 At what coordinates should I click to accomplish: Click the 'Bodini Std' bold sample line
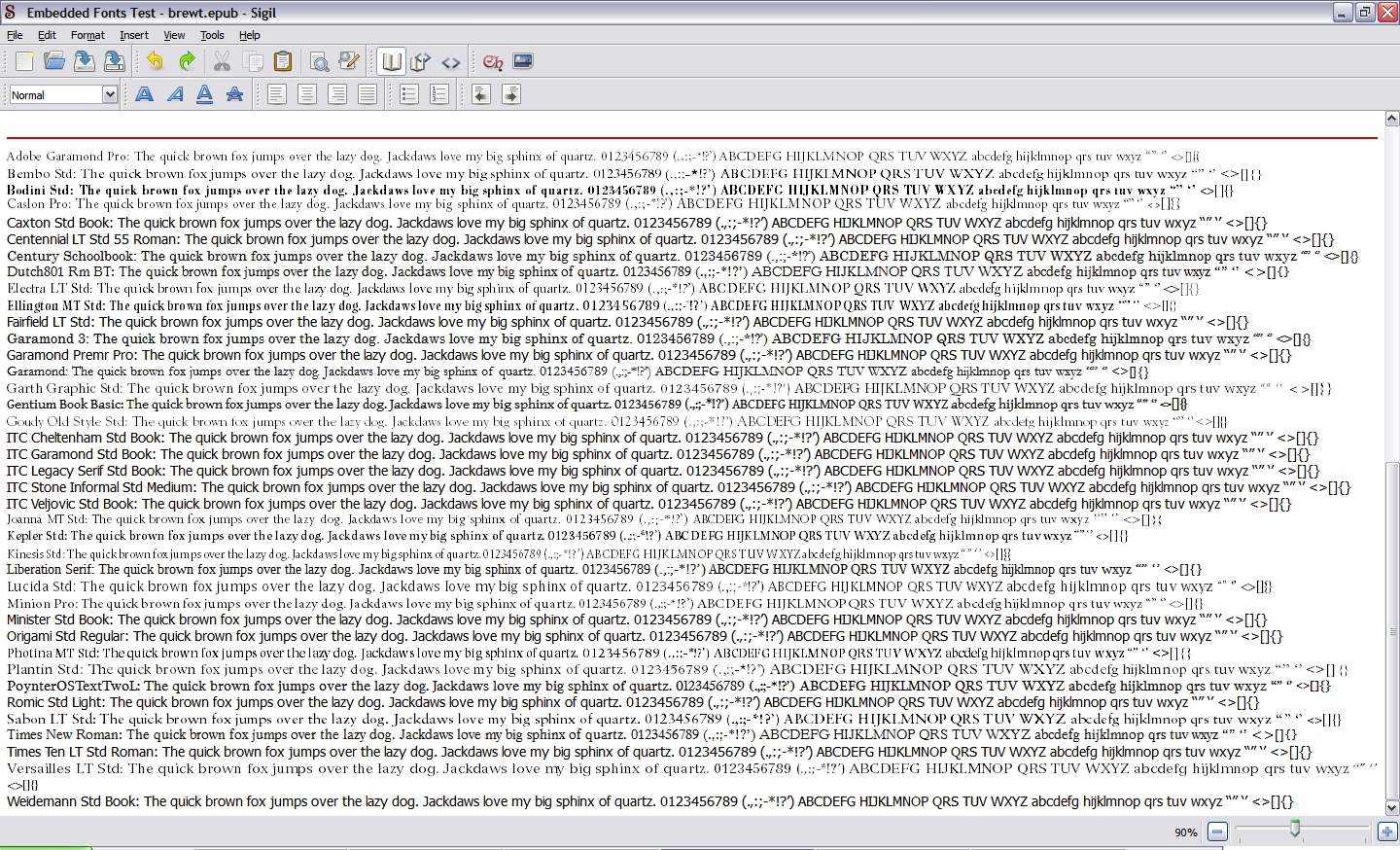coord(620,190)
